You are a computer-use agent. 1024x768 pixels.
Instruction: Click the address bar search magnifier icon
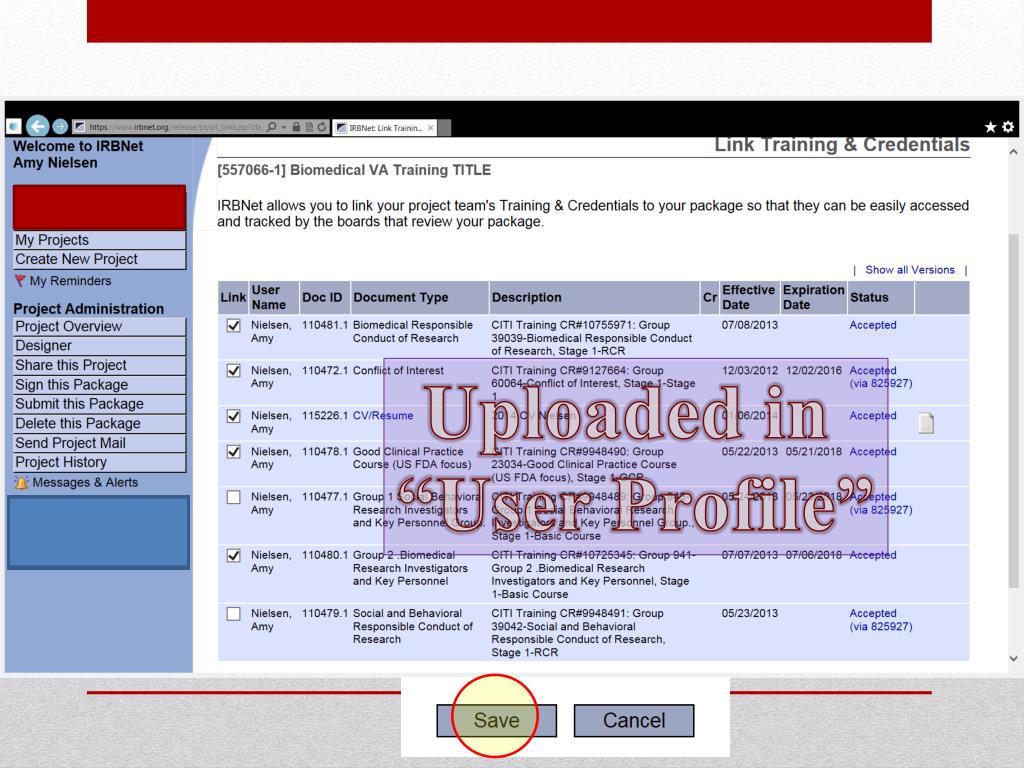(272, 127)
